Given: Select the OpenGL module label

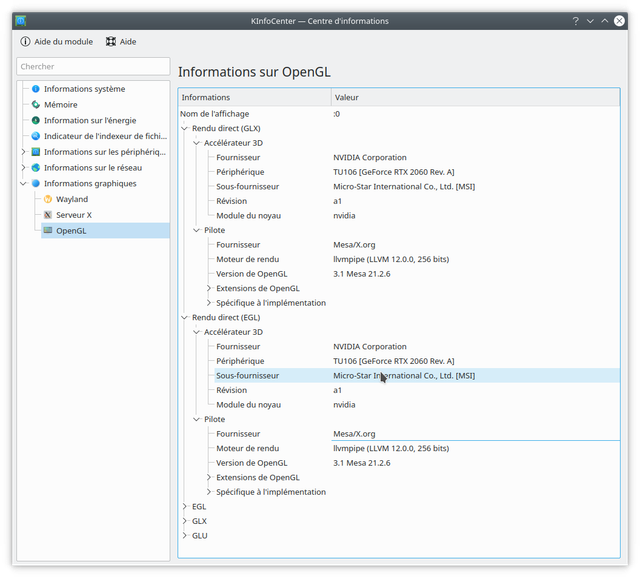Looking at the screenshot, I should point(71,231).
